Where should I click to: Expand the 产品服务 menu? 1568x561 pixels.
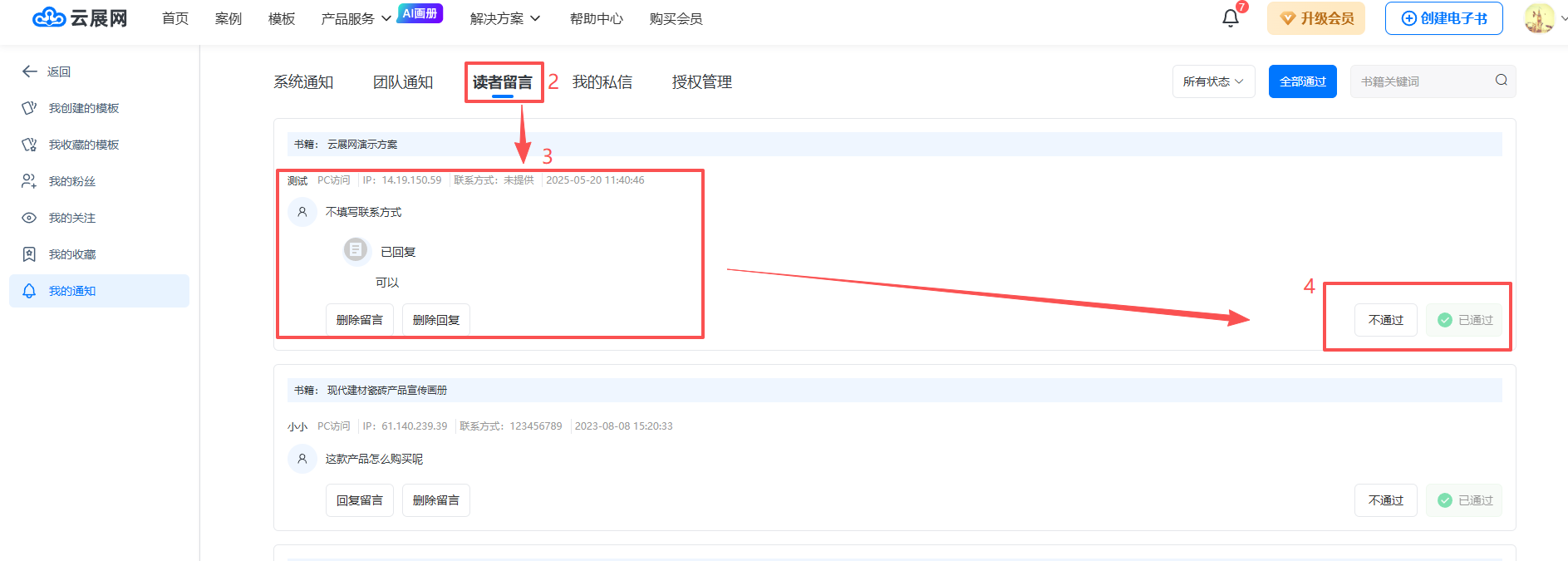(356, 18)
